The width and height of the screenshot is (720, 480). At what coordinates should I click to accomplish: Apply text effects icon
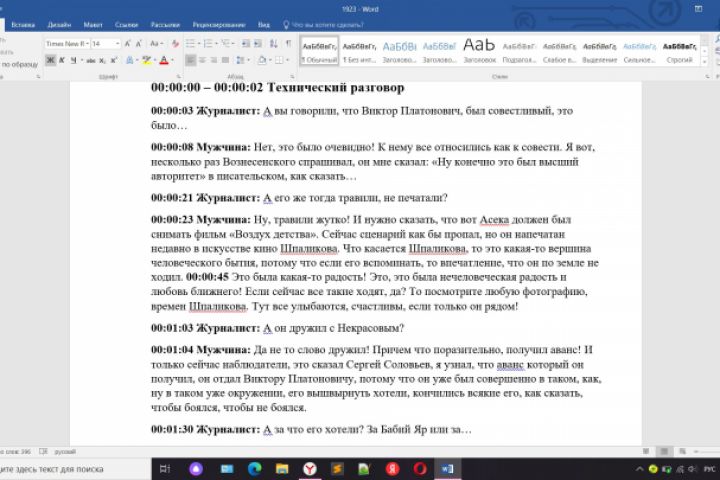(x=130, y=60)
